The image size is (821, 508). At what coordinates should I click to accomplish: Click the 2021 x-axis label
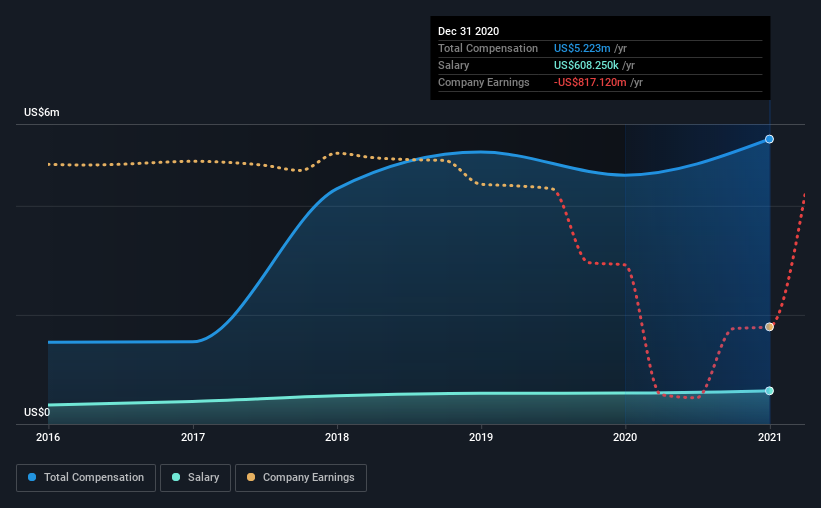tap(769, 437)
